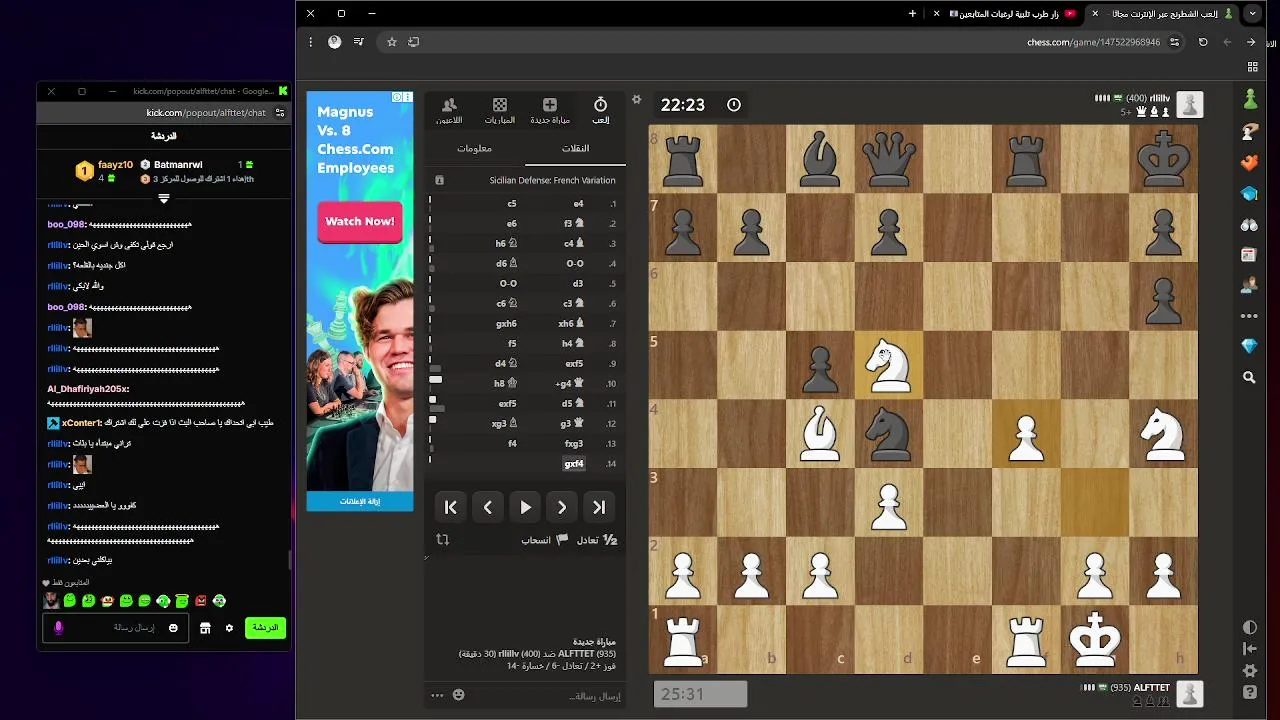Viewport: 1280px width, 720px height.
Task: Toggle light/dark theme in the sidebar
Action: pos(1249,627)
